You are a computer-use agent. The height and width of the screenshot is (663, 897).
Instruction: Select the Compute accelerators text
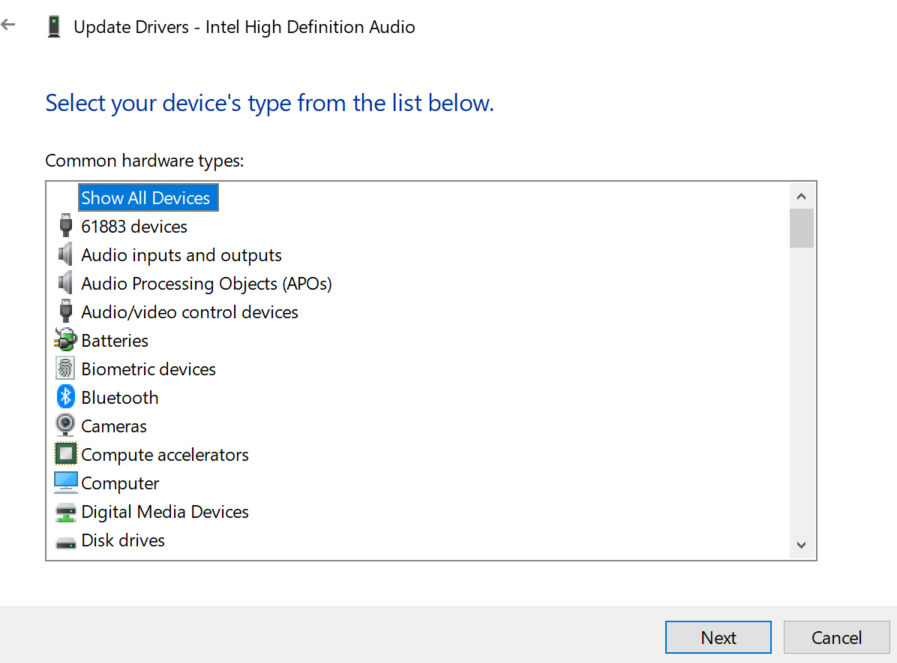165,455
